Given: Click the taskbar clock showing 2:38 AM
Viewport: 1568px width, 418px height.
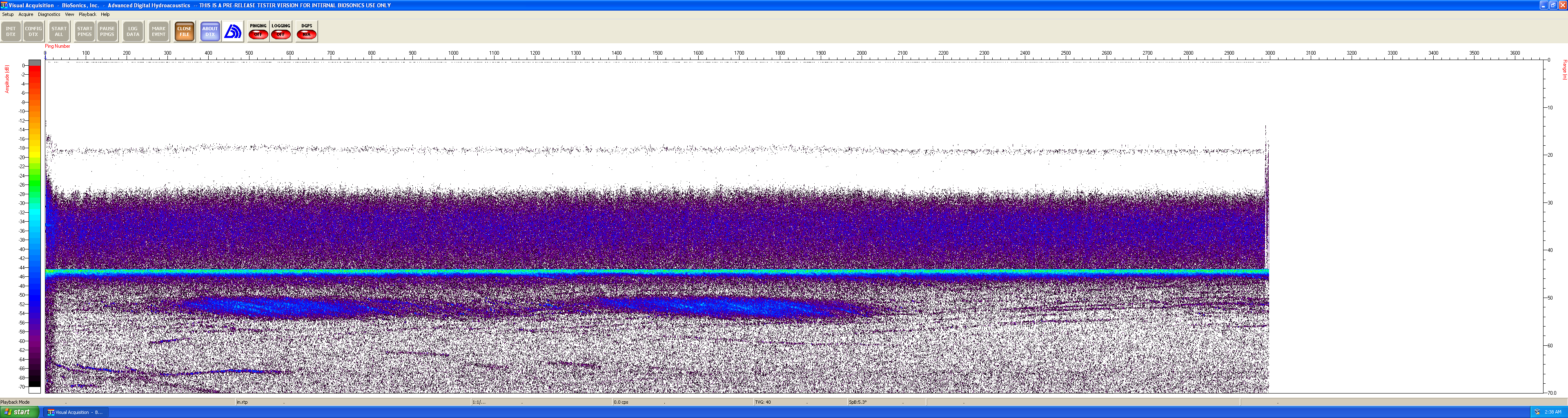Looking at the screenshot, I should click(1553, 412).
